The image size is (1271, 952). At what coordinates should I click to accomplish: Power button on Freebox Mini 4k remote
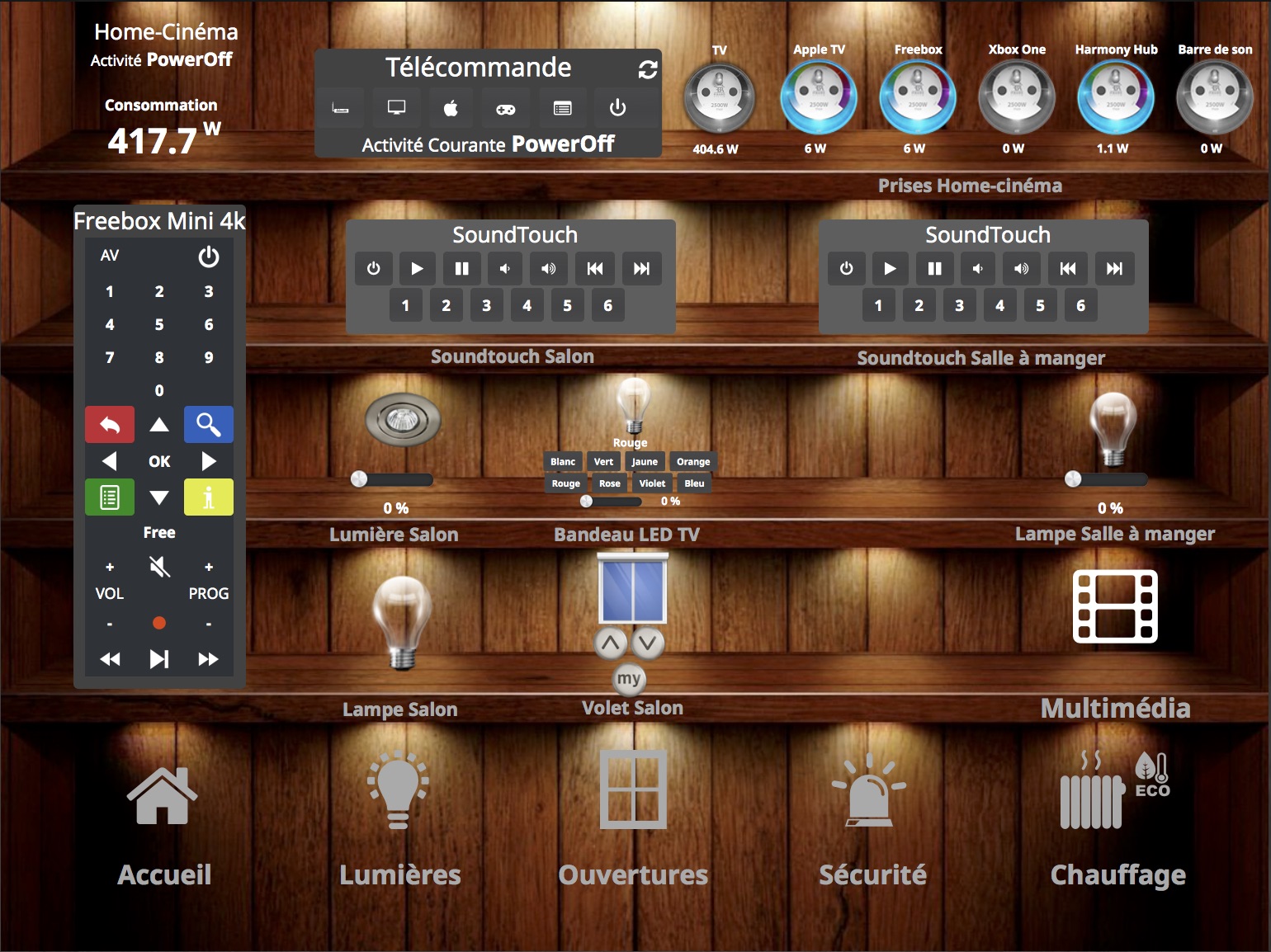209,257
